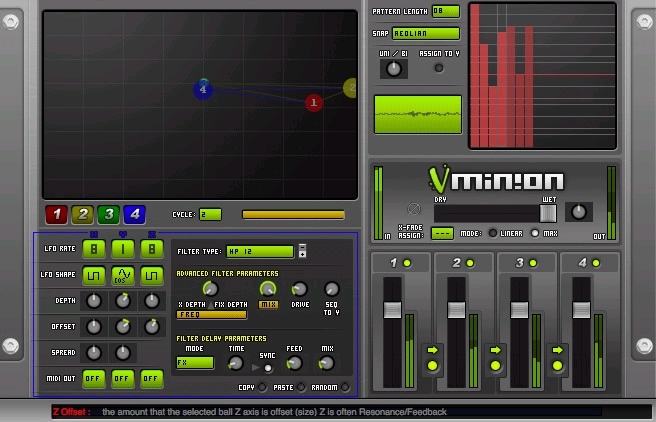The width and height of the screenshot is (656, 422).
Task: Click the Dry/Wet slider handle
Action: point(548,214)
